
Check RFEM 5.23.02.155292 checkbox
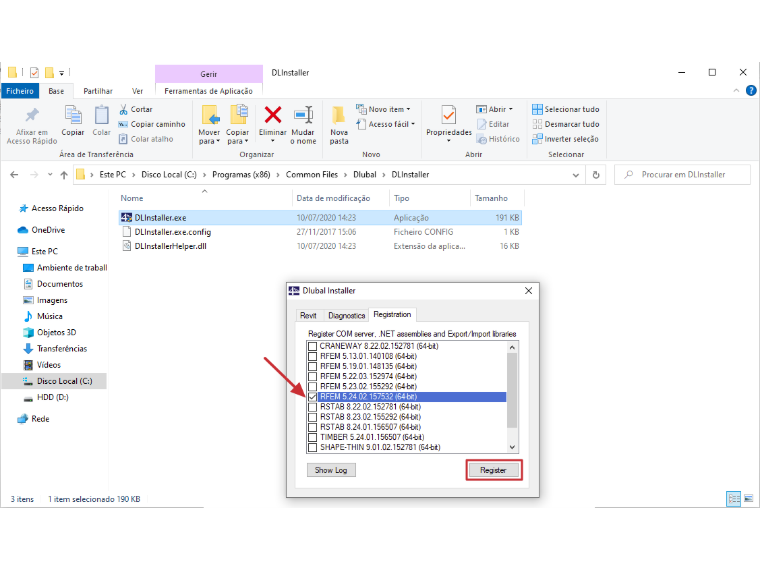click(313, 387)
